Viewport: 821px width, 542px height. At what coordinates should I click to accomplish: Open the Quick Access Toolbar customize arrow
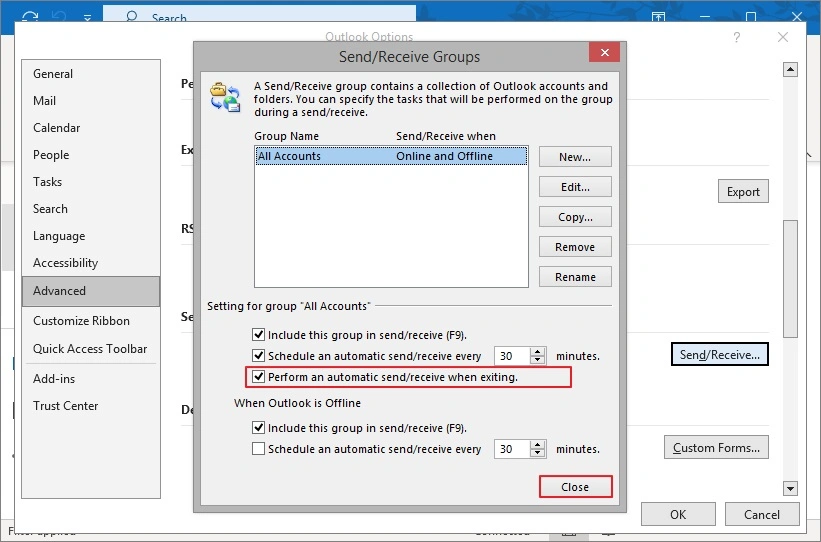click(x=87, y=18)
